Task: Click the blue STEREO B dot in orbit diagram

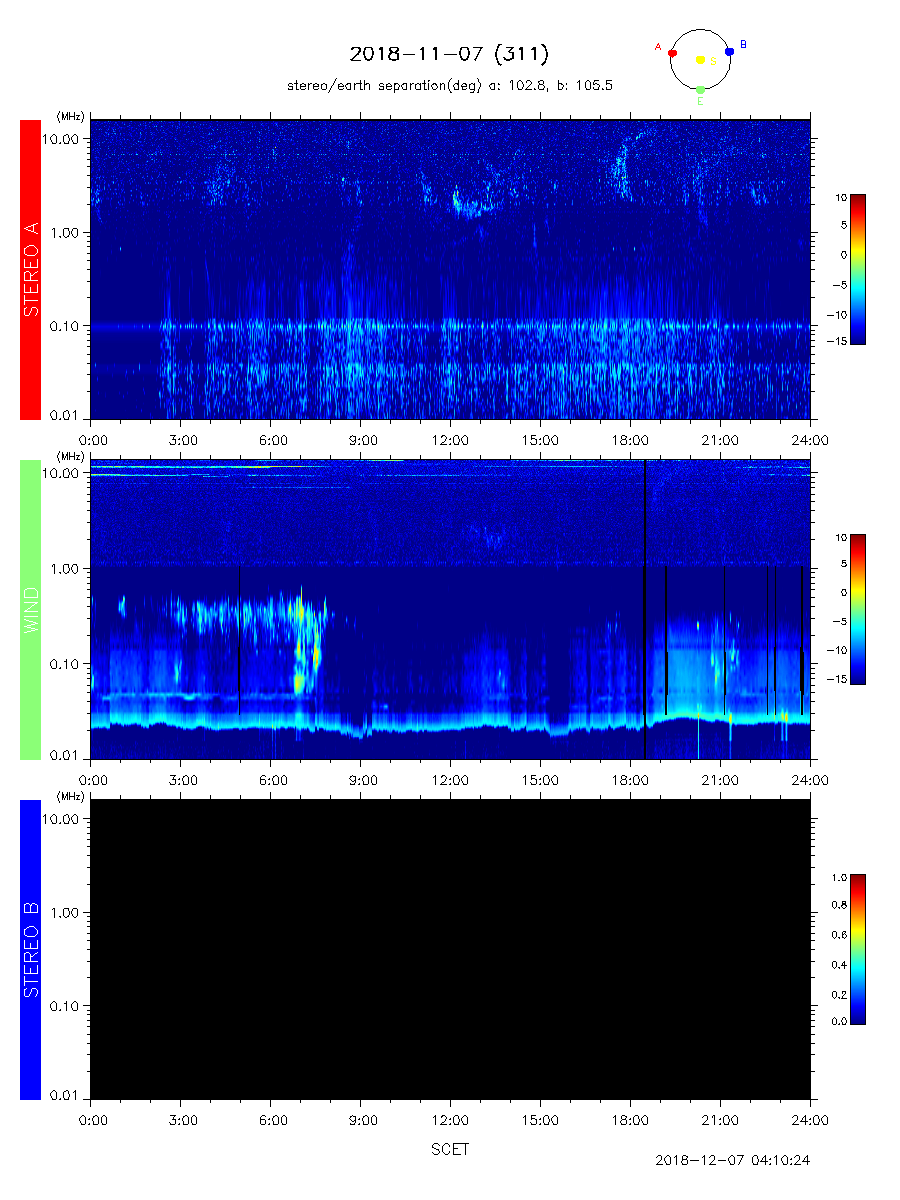Action: pyautogui.click(x=729, y=51)
